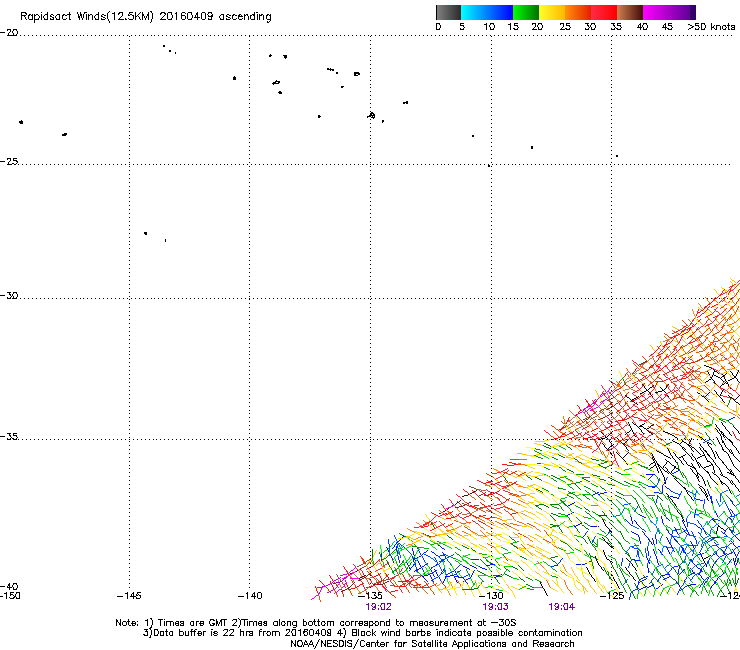Click the -140 longitude axis label
The width and height of the screenshot is (740, 650).
[x=250, y=596]
